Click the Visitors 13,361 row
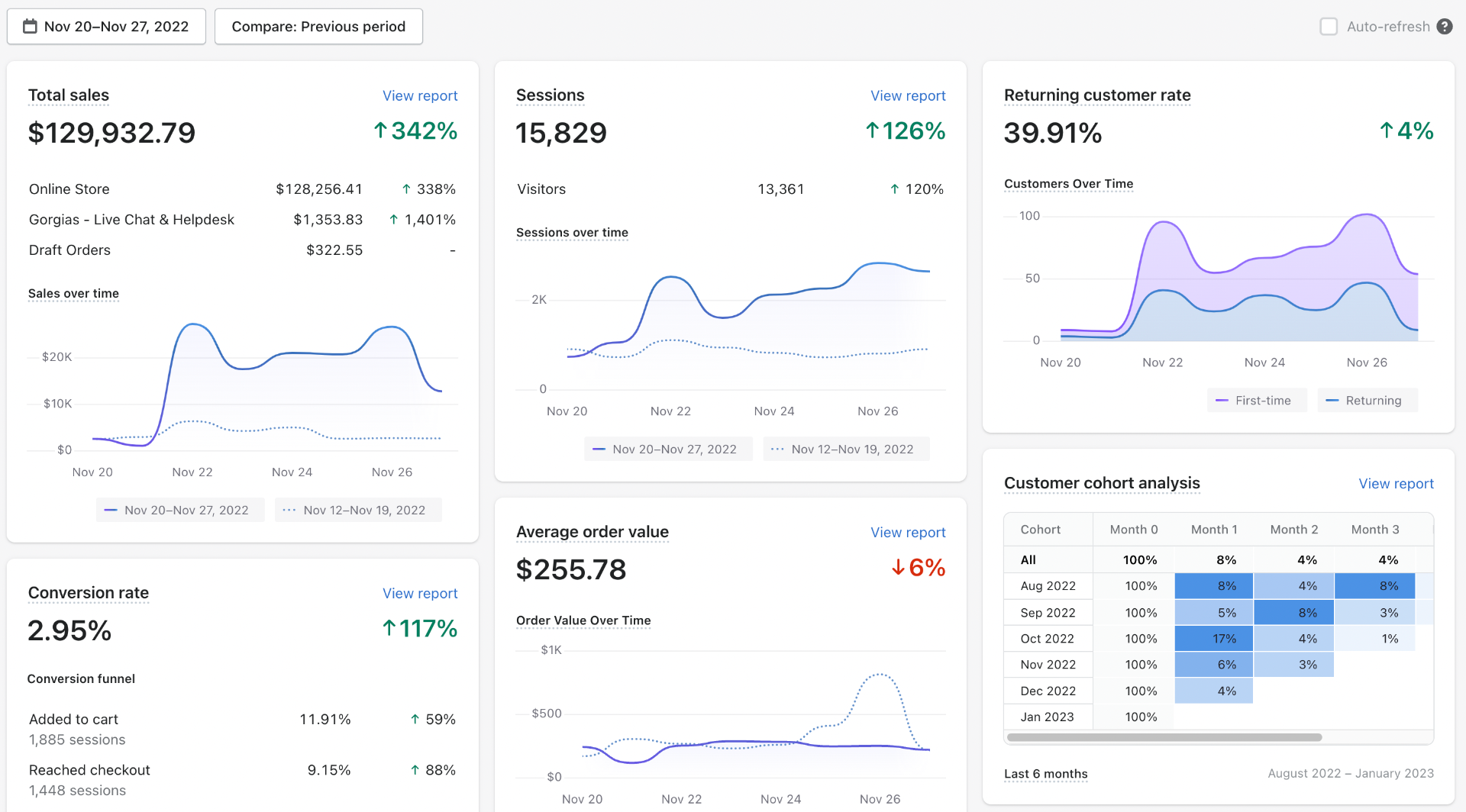The height and width of the screenshot is (812, 1466). (x=731, y=189)
